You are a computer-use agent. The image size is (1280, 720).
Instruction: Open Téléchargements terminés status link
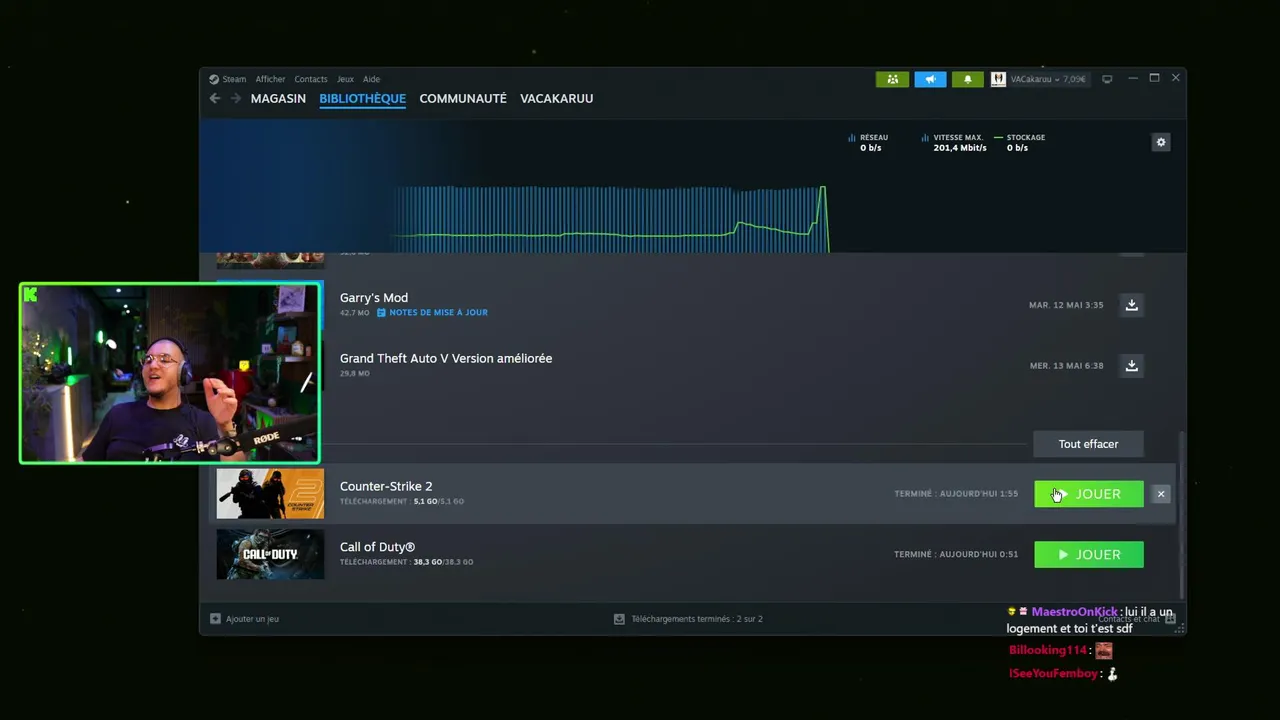(697, 619)
